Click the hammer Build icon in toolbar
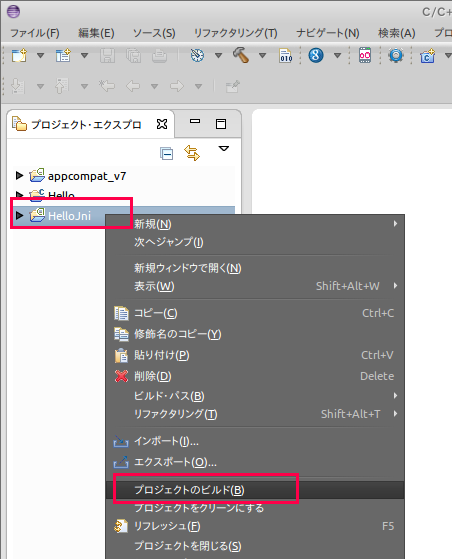This screenshot has height=559, width=452. pyautogui.click(x=241, y=55)
